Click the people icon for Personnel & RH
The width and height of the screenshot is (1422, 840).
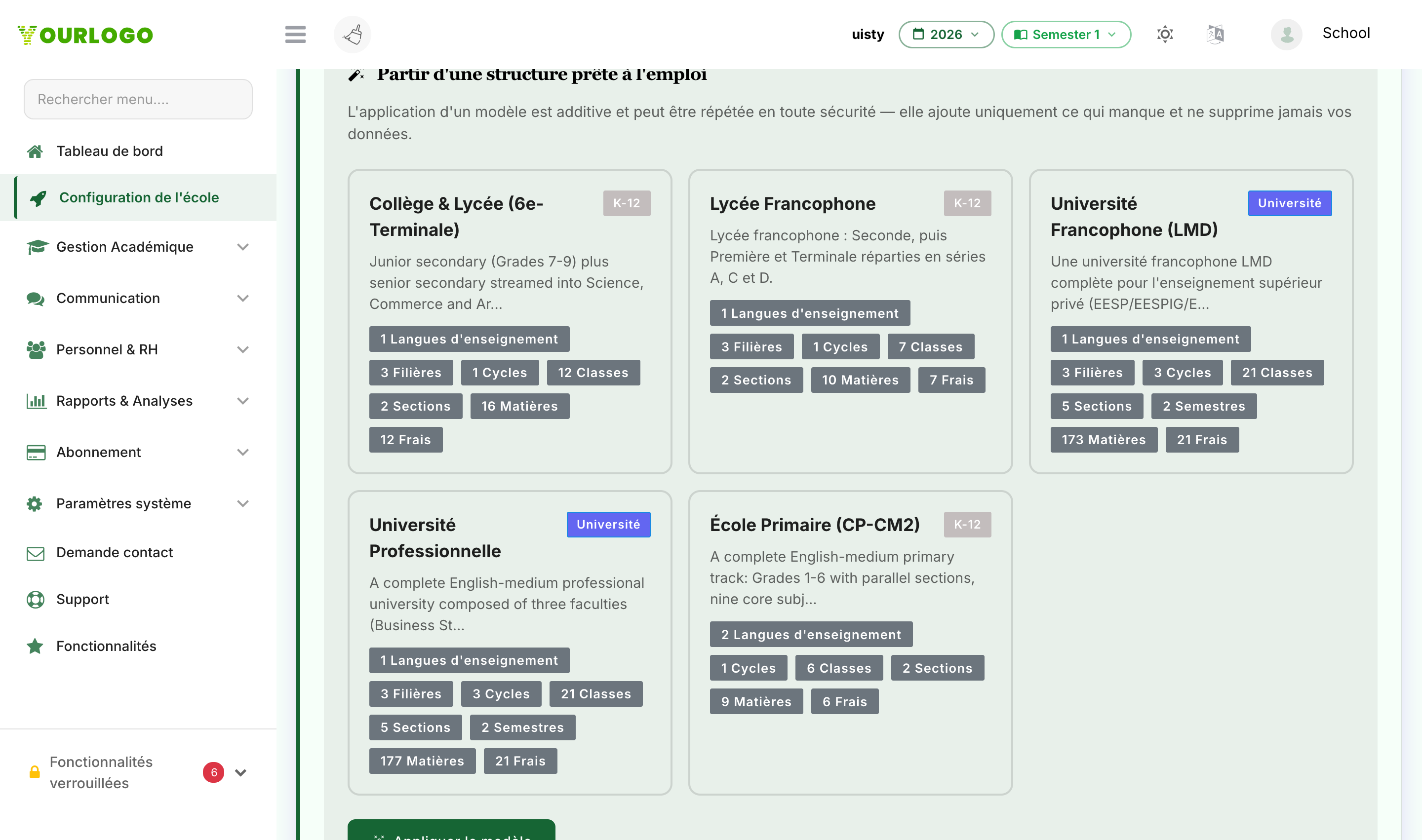coord(36,349)
